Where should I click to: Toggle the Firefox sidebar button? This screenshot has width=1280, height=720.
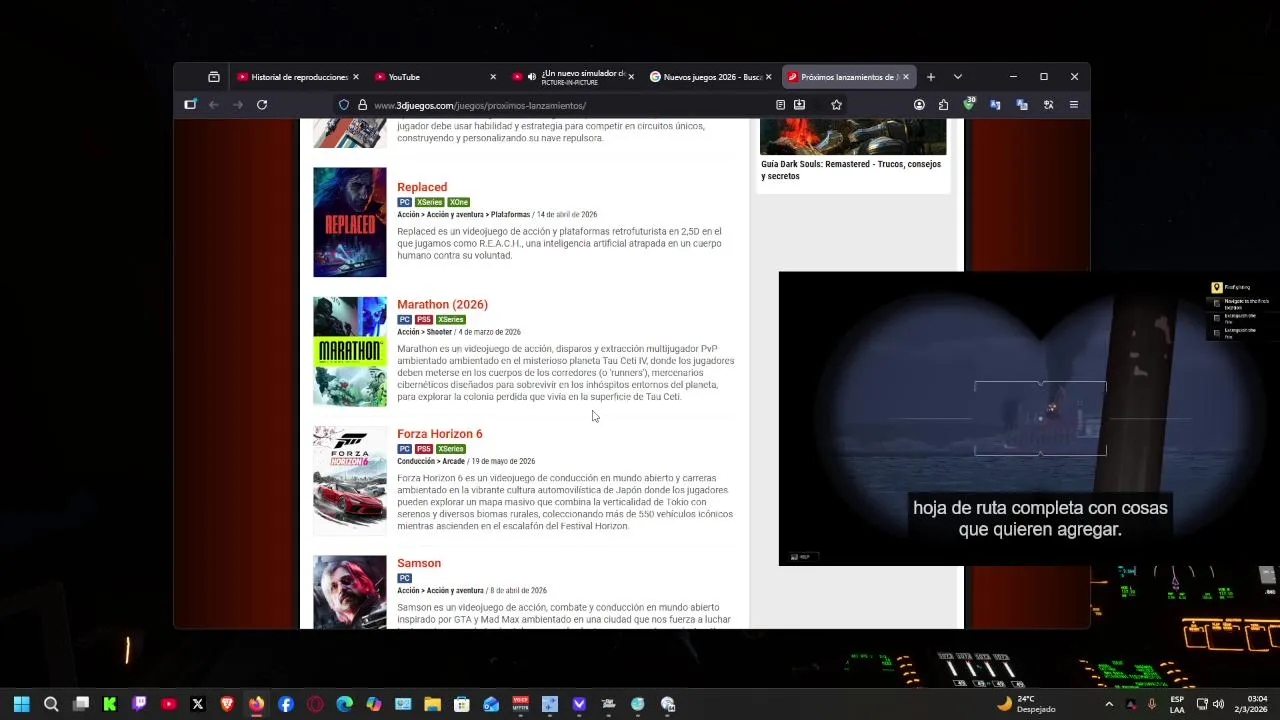190,105
